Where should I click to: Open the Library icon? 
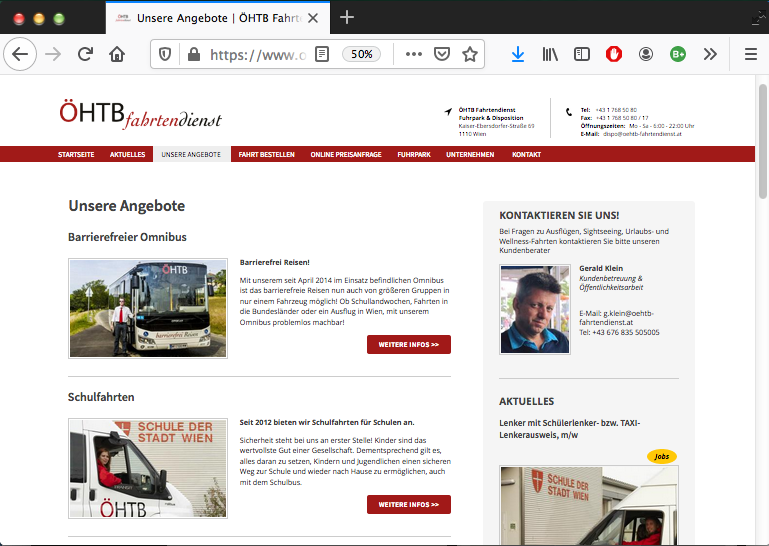[550, 54]
